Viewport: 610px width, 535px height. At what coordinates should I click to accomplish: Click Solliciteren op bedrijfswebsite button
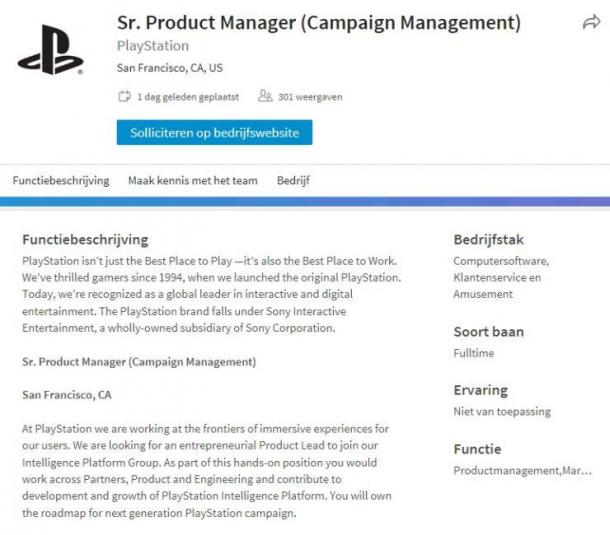click(214, 133)
